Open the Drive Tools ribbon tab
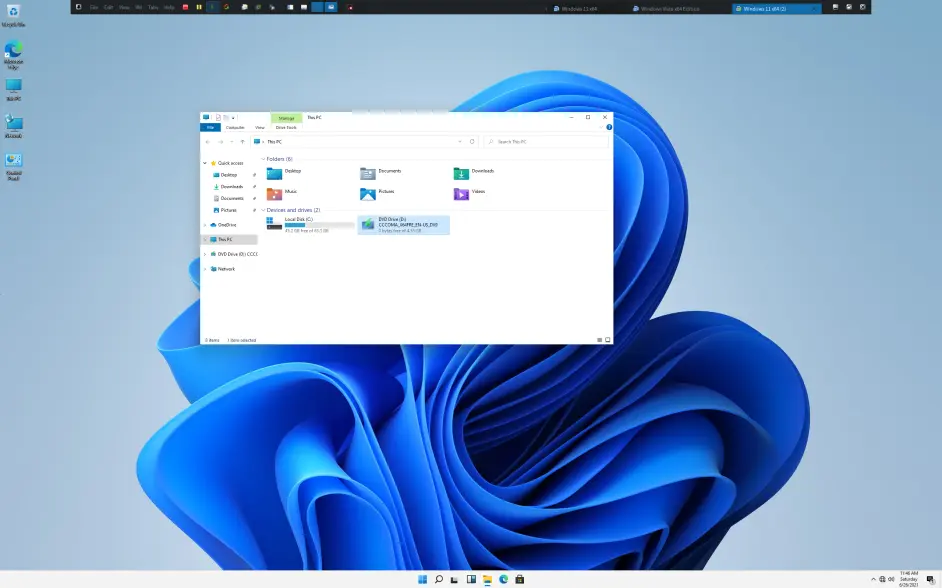Image resolution: width=942 pixels, height=588 pixels. coord(286,127)
